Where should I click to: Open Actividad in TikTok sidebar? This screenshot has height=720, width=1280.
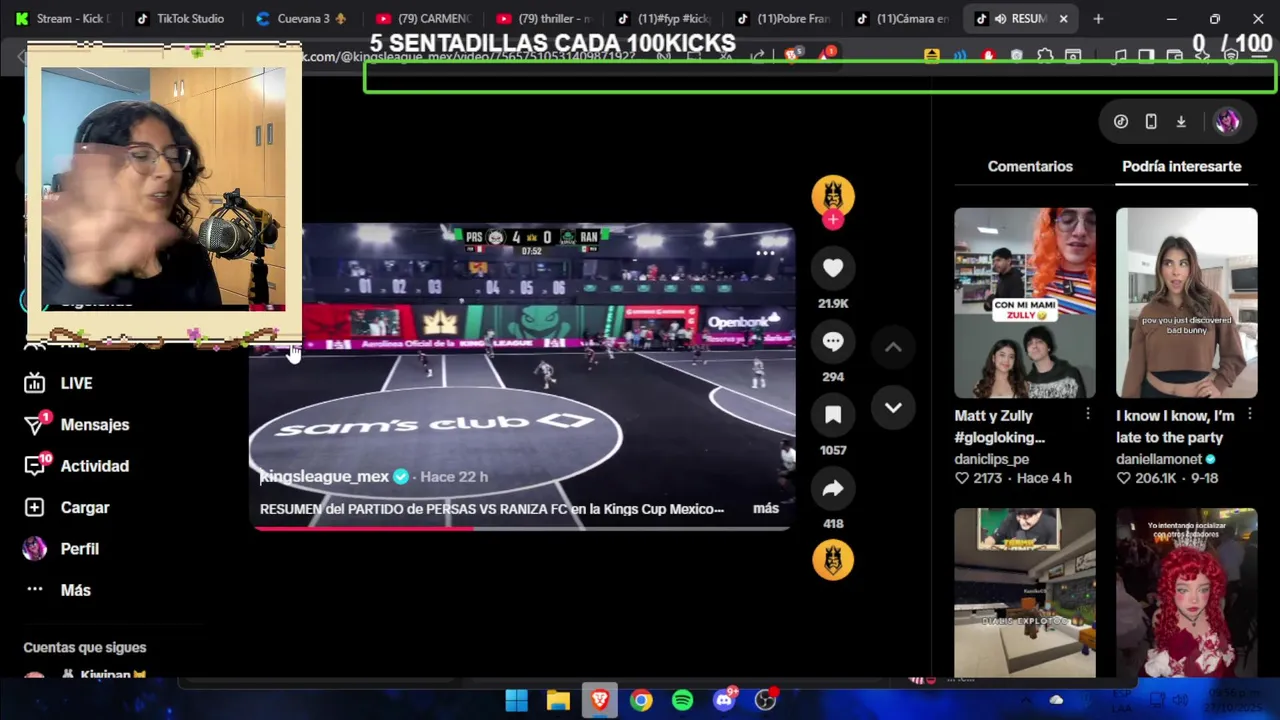tap(94, 466)
